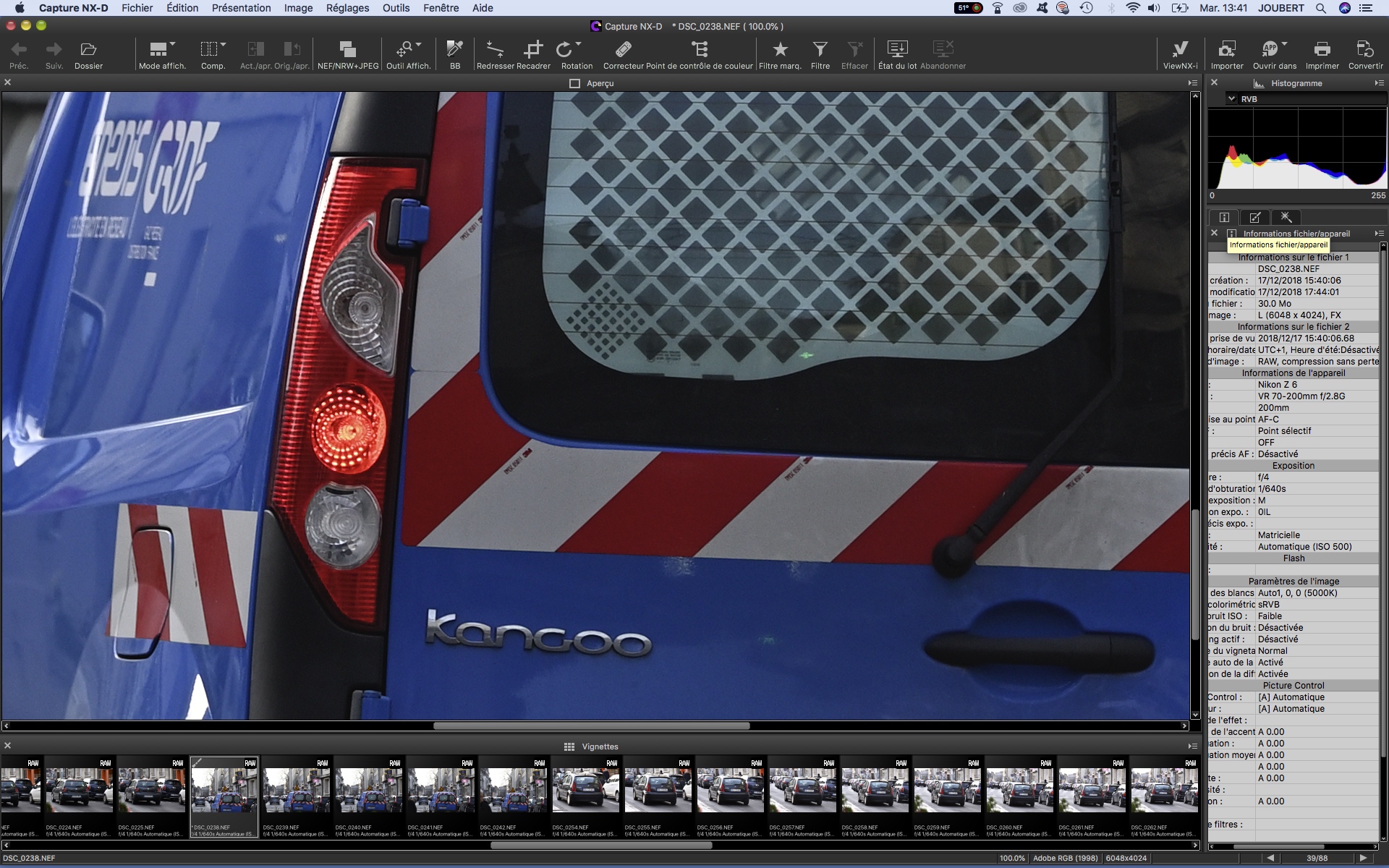Open the Aperçu panel options menu
This screenshot has width=1389, height=868.
1193,83
